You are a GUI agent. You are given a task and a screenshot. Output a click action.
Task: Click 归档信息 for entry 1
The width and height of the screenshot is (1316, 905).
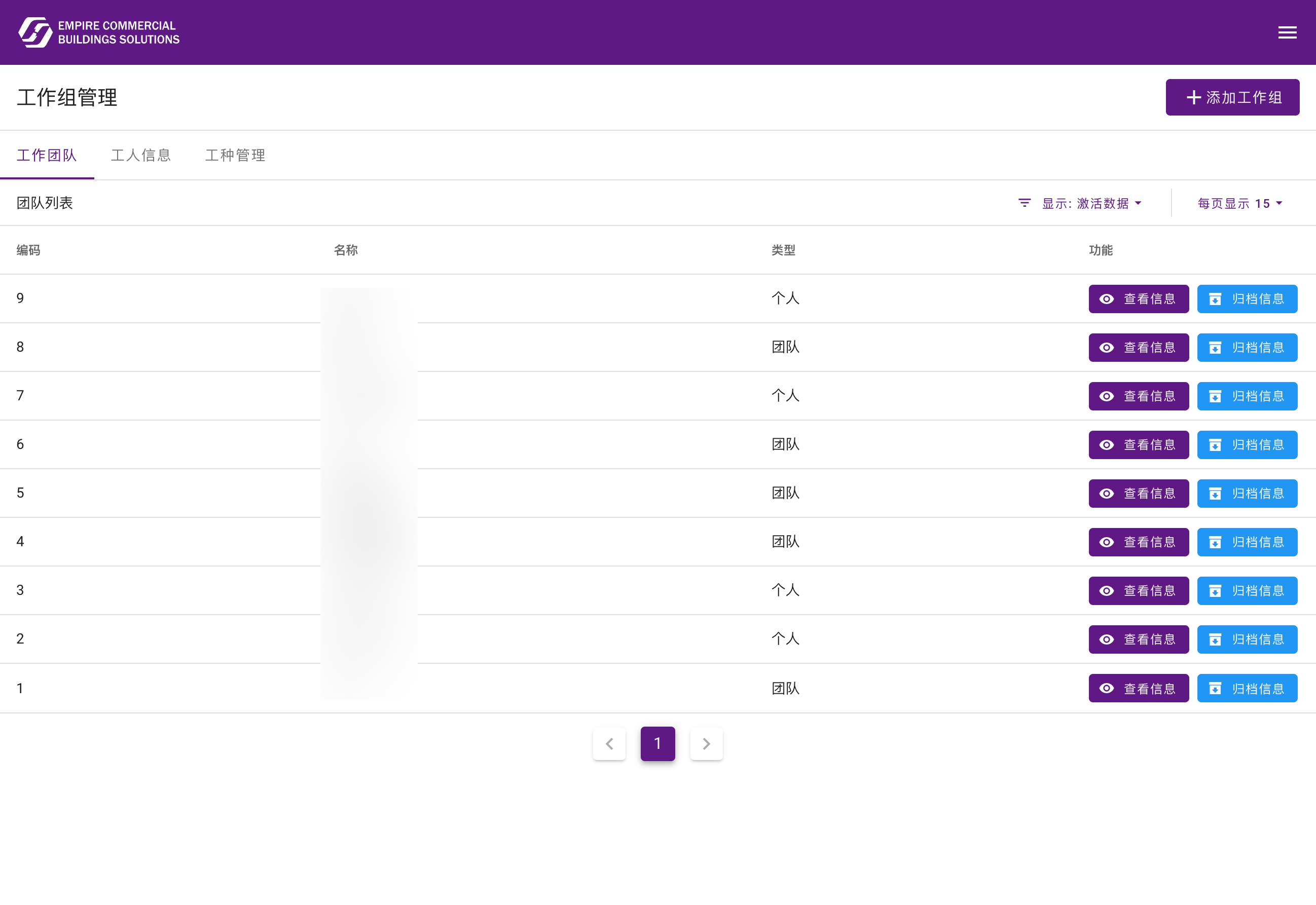[1248, 688]
